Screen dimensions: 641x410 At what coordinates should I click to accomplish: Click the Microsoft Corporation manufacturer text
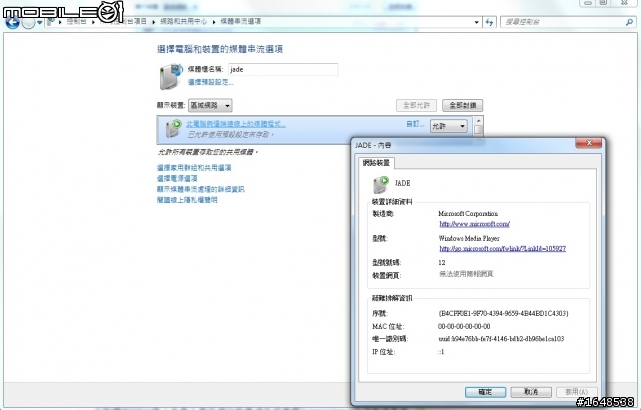click(x=468, y=214)
